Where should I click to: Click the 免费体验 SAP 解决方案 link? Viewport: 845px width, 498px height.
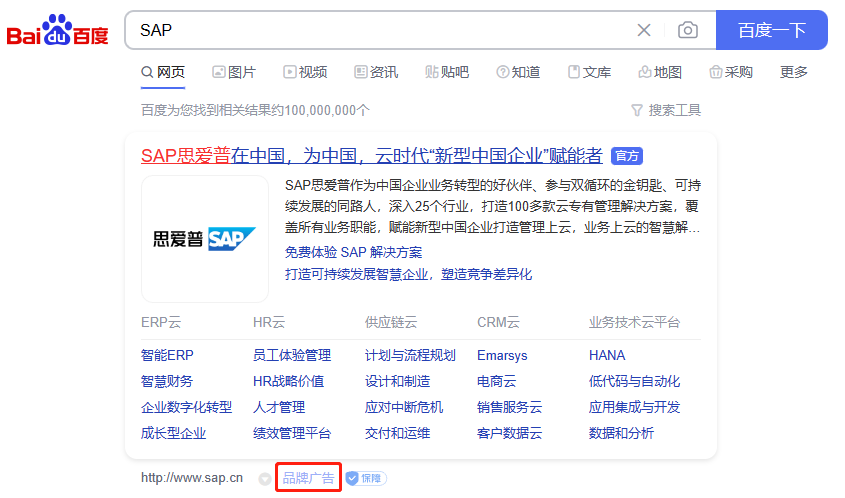pyautogui.click(x=353, y=252)
